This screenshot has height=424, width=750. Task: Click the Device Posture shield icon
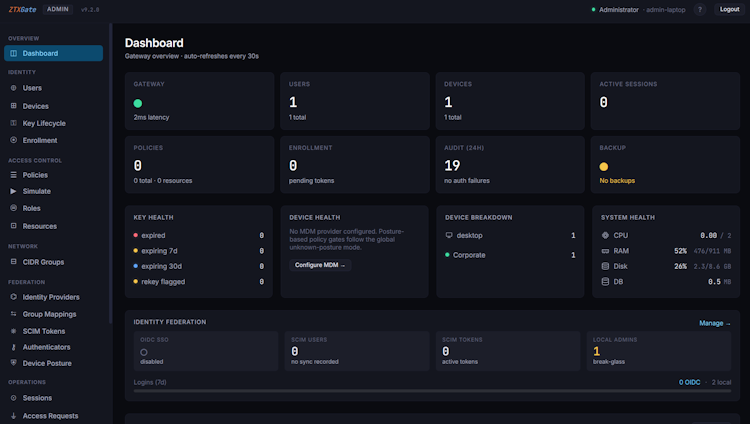13,363
